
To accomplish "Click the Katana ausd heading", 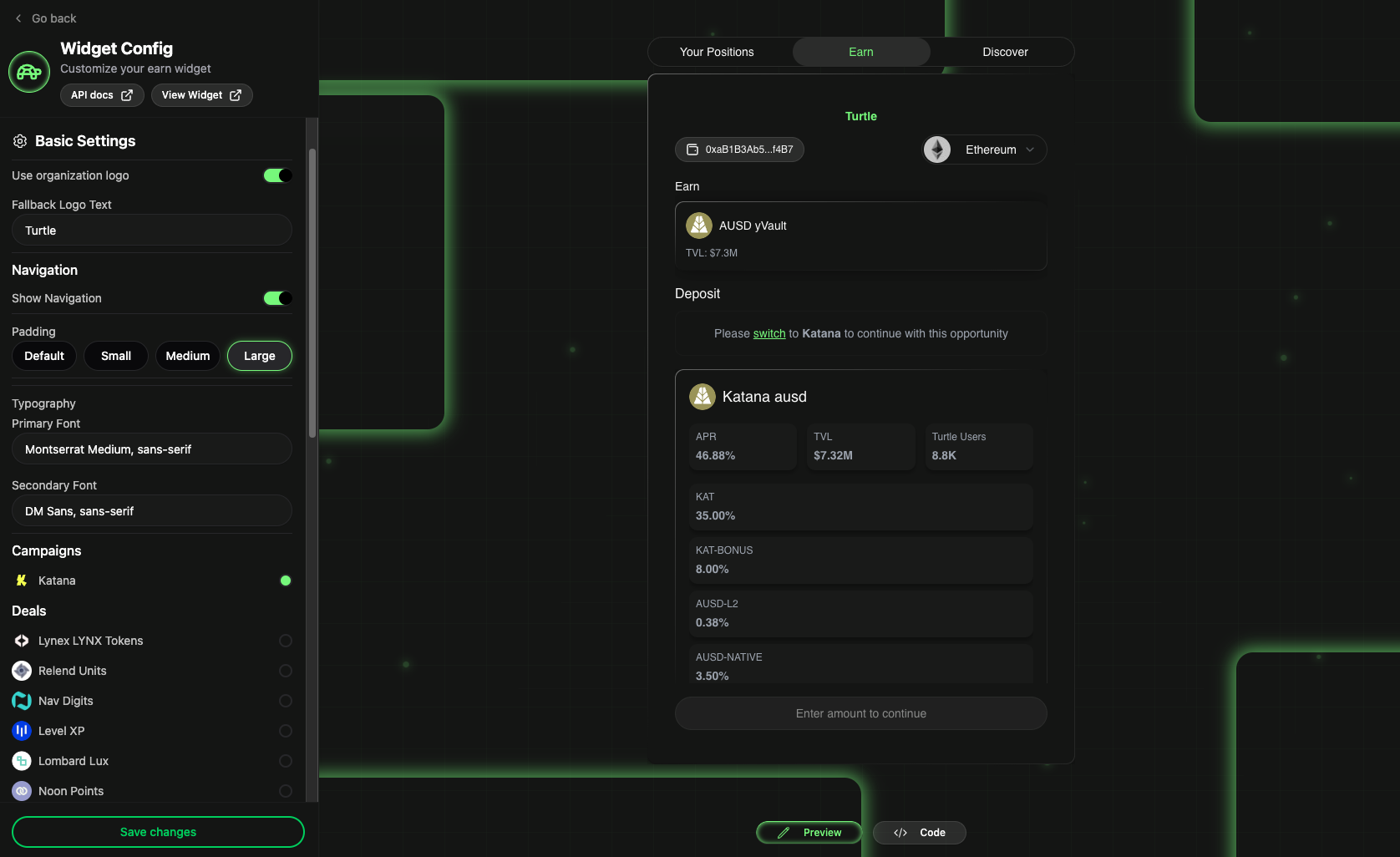I will [x=764, y=397].
